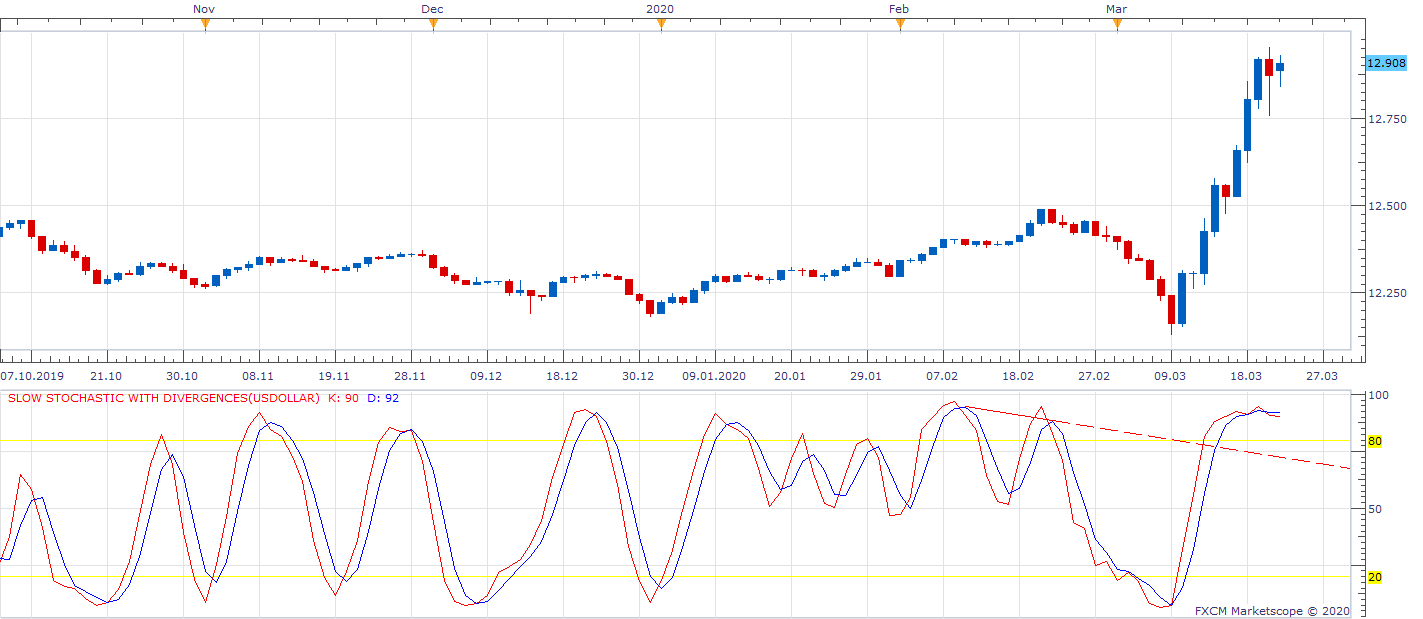Image resolution: width=1423 pixels, height=619 pixels.
Task: Click the 27.03 date axis label
Action: coord(1322,376)
